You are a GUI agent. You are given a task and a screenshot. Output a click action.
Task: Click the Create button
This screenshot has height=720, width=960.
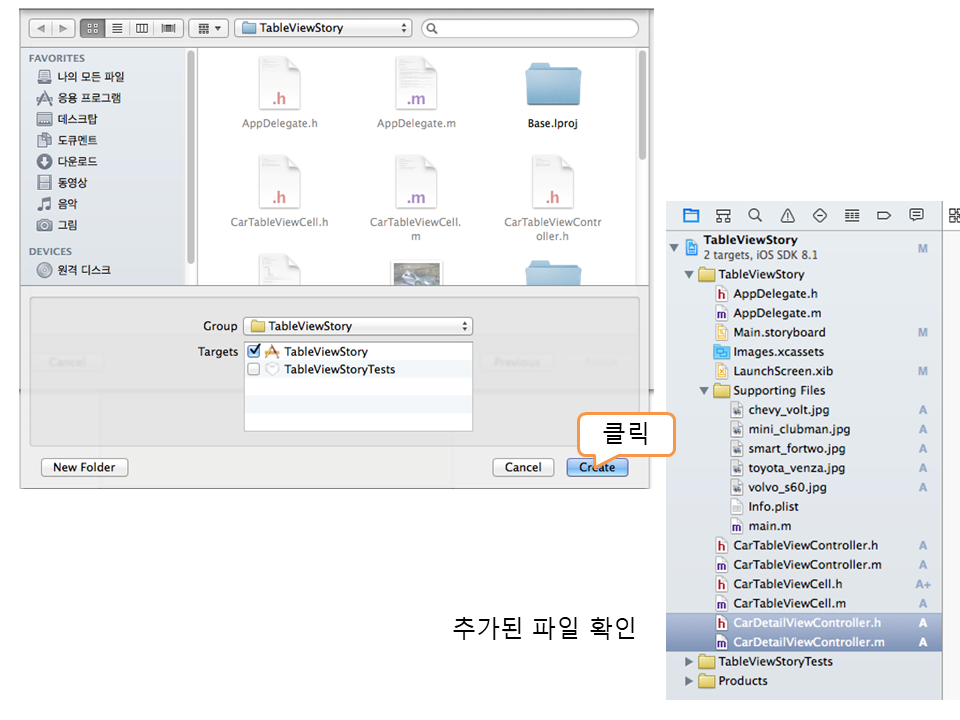(597, 467)
